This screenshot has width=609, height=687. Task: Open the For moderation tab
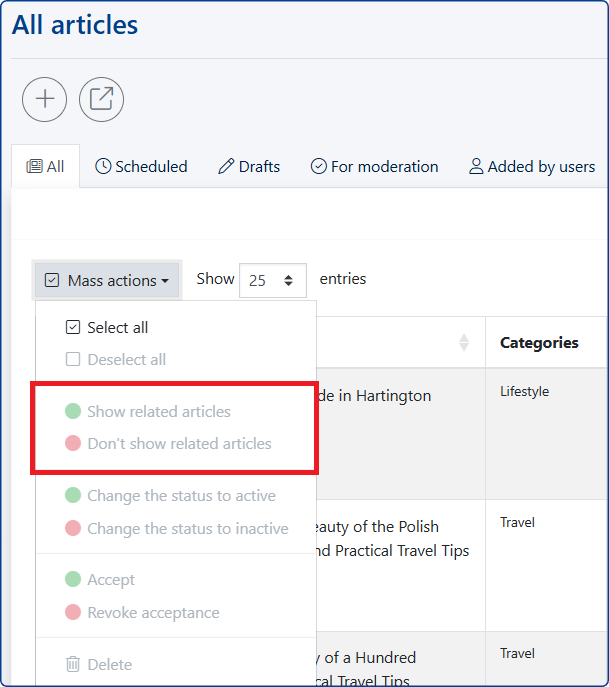(x=374, y=167)
